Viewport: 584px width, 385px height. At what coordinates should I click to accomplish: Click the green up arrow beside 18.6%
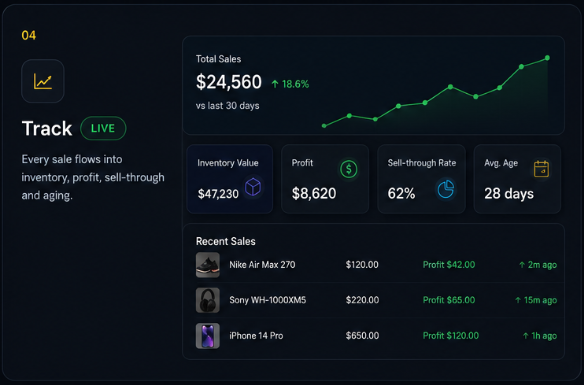pyautogui.click(x=275, y=84)
